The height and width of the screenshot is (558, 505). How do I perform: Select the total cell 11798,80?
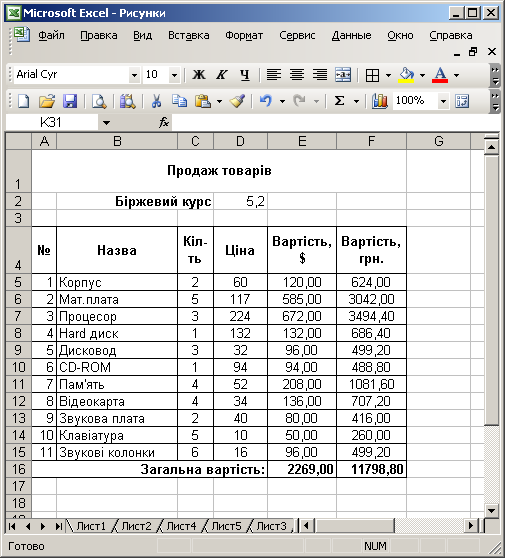[371, 469]
